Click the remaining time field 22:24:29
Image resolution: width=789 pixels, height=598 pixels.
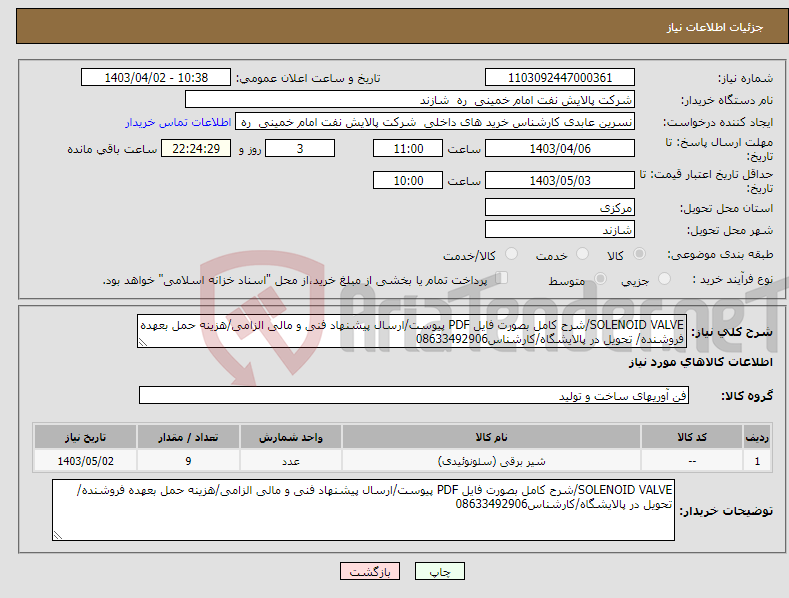[x=196, y=148]
